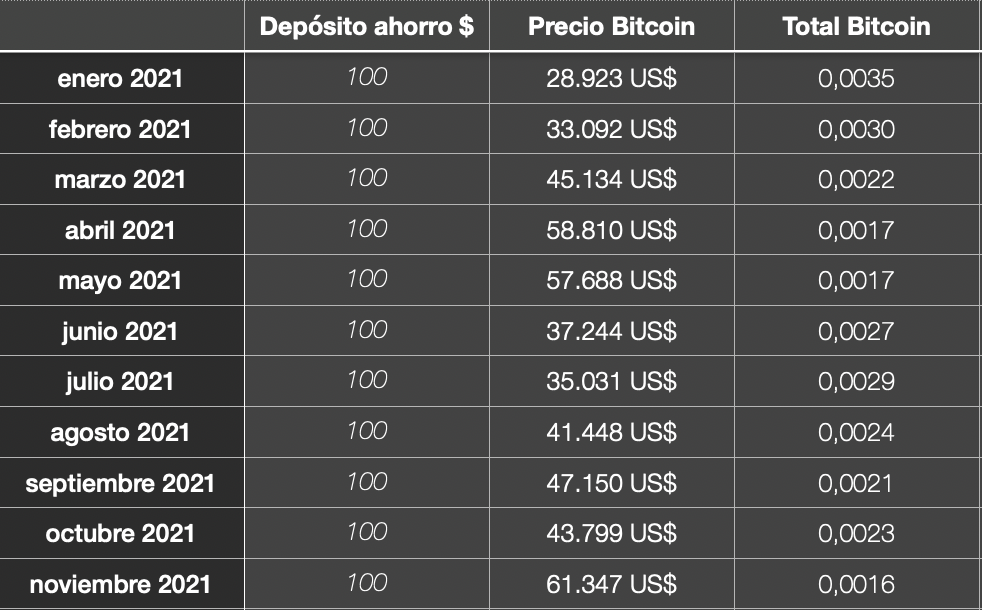982x610 pixels.
Task: Select the 43.799 US$ cell for octubre
Action: point(612,534)
